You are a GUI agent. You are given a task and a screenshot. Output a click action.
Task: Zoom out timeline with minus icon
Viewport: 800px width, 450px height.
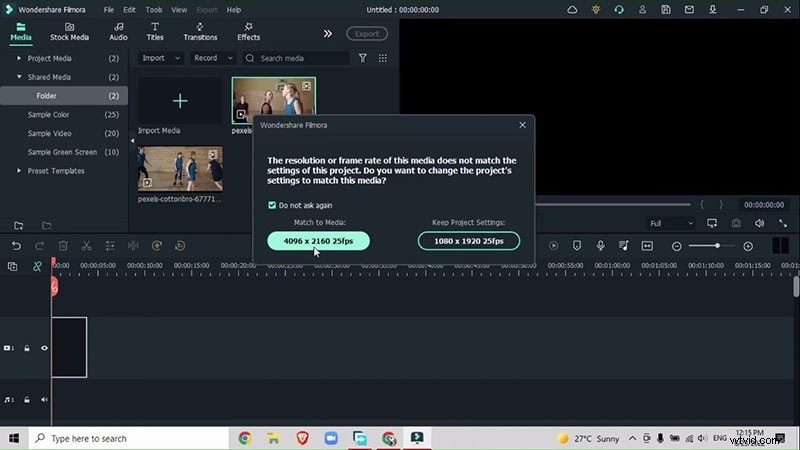pyautogui.click(x=677, y=246)
